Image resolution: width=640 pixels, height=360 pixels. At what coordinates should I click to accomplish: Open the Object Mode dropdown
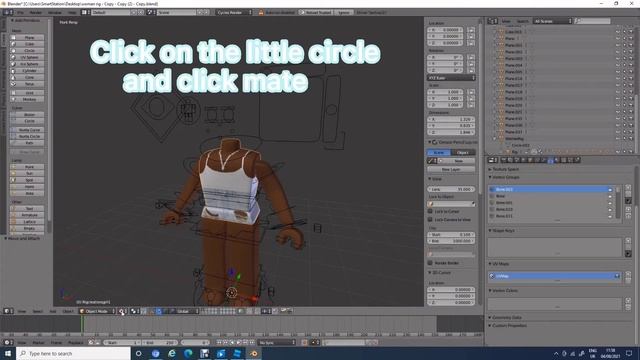click(x=97, y=311)
